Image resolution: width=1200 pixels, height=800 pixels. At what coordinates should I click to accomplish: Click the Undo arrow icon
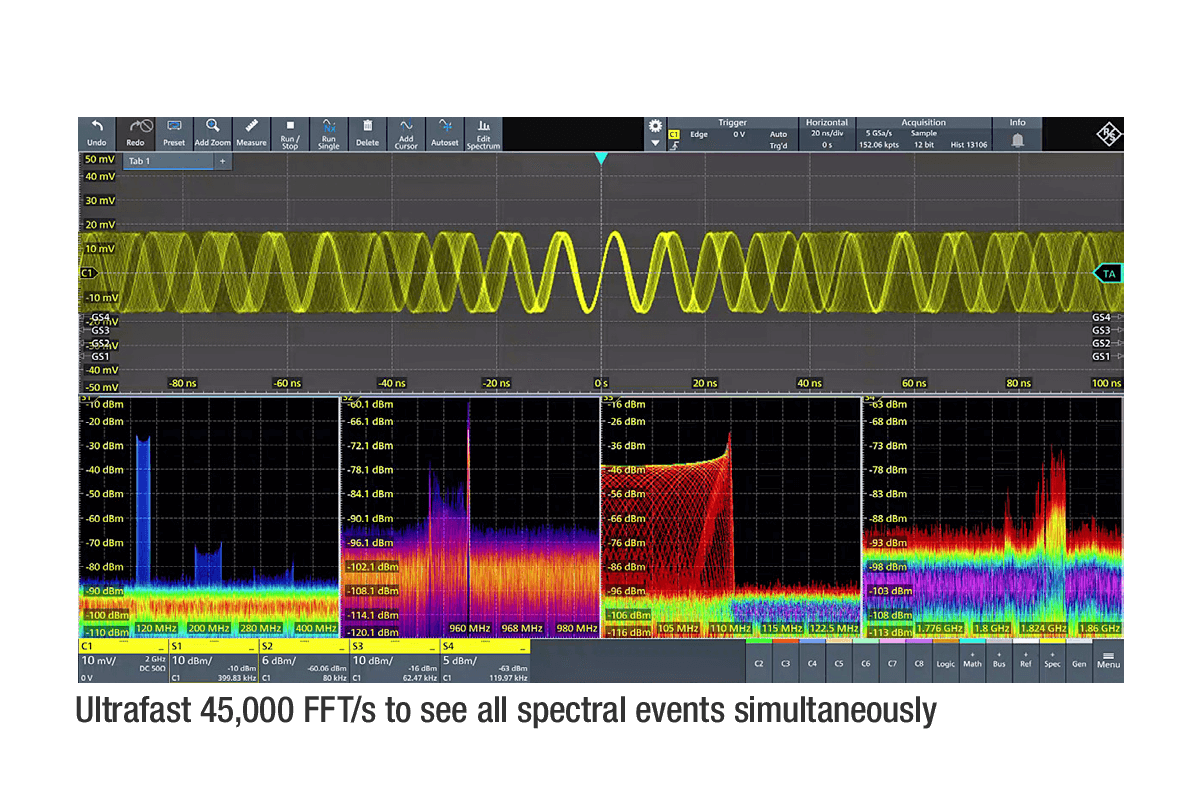[97, 127]
